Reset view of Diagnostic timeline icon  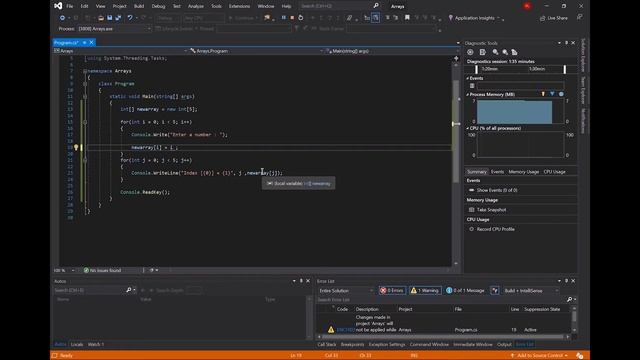tap(514, 52)
